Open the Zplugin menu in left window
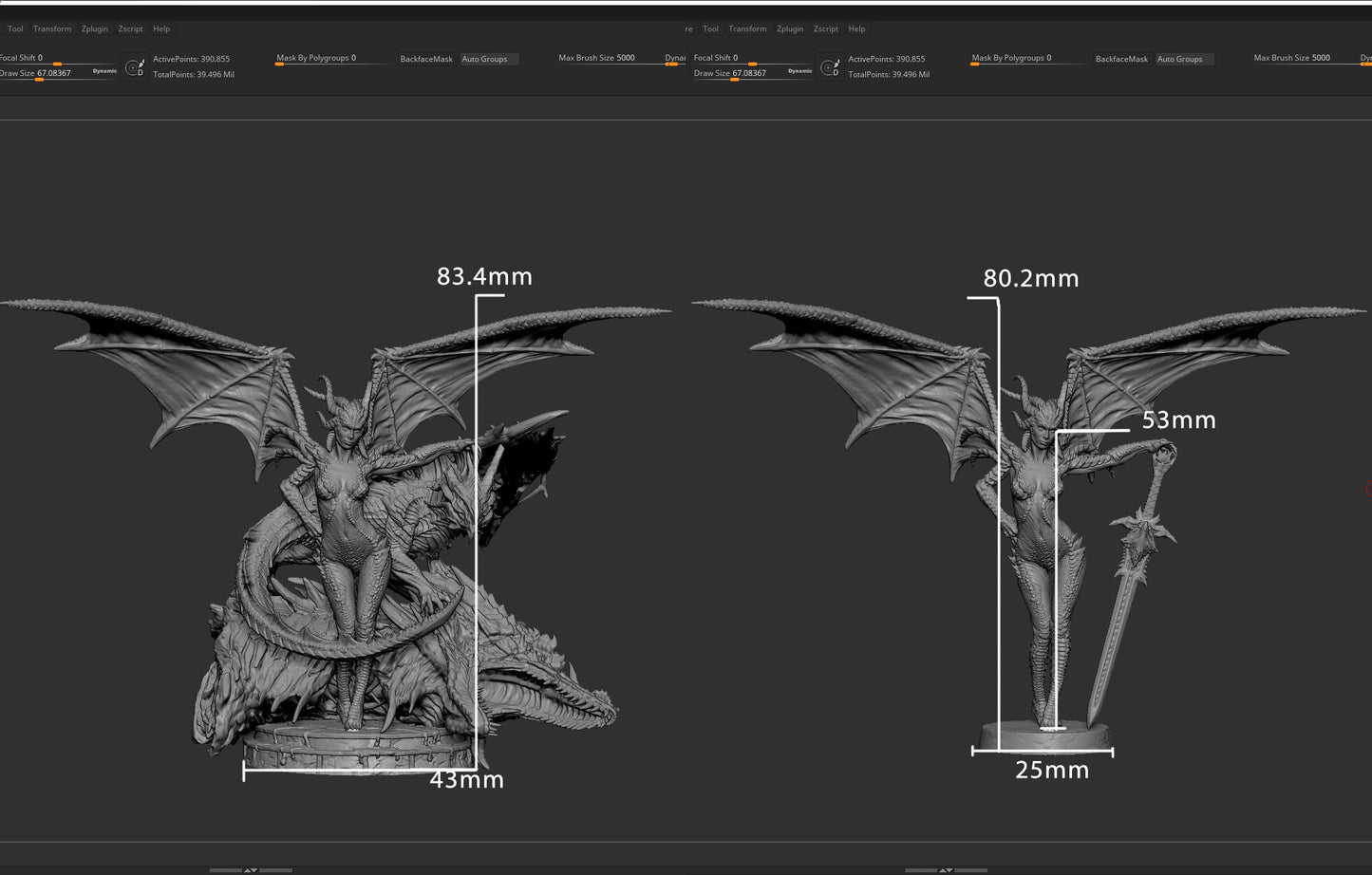Screen dimensions: 1372x875 [95, 29]
